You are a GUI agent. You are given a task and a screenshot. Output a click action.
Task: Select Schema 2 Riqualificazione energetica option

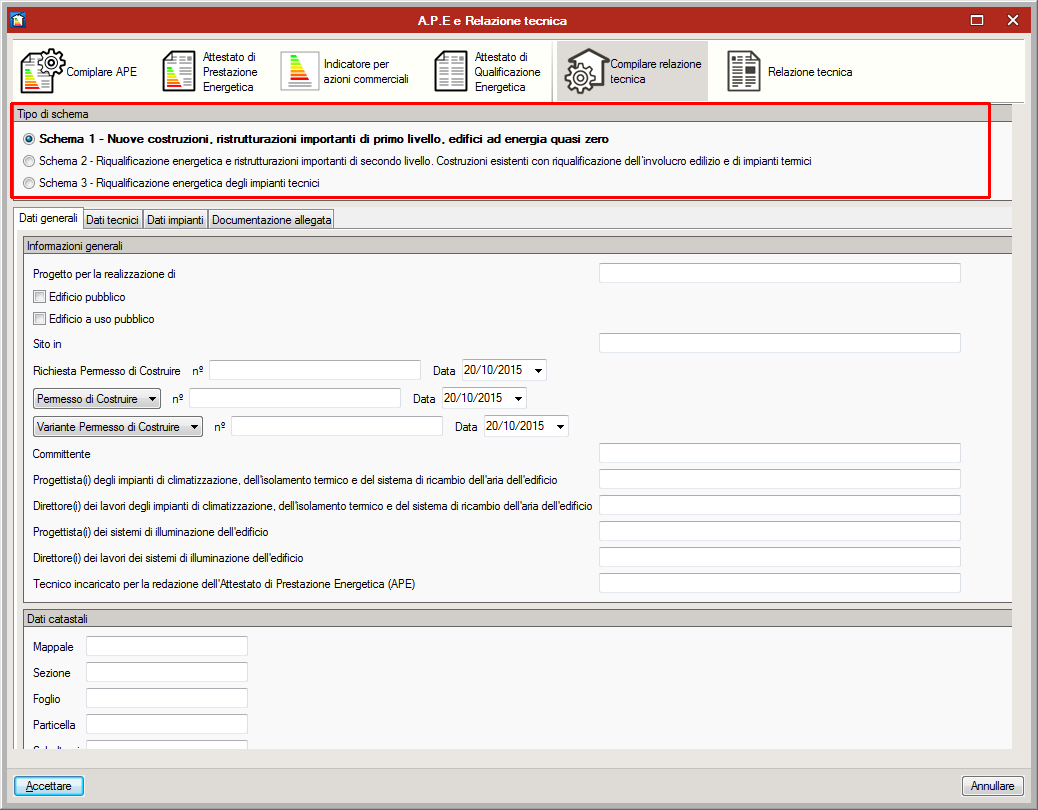(x=29, y=161)
